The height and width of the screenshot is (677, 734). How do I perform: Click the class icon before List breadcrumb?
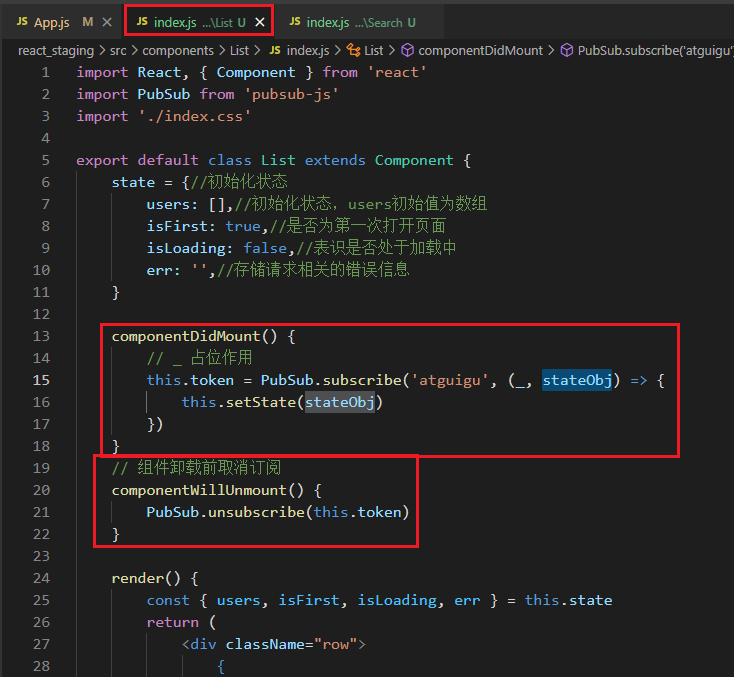point(353,50)
